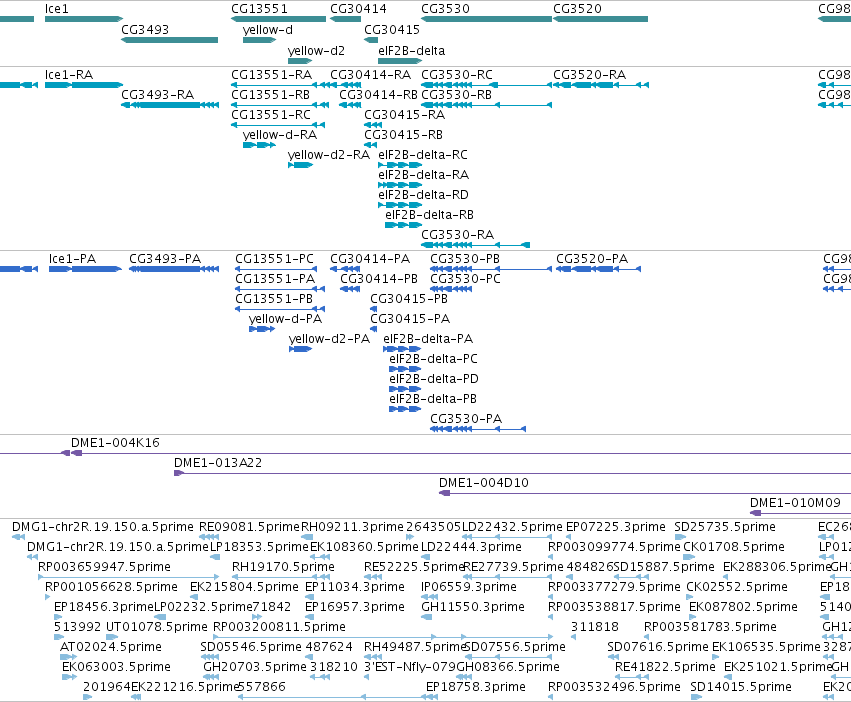Screen dimensions: 851x702
Task: Select the CG3530-RB transcript label
Action: tap(456, 95)
